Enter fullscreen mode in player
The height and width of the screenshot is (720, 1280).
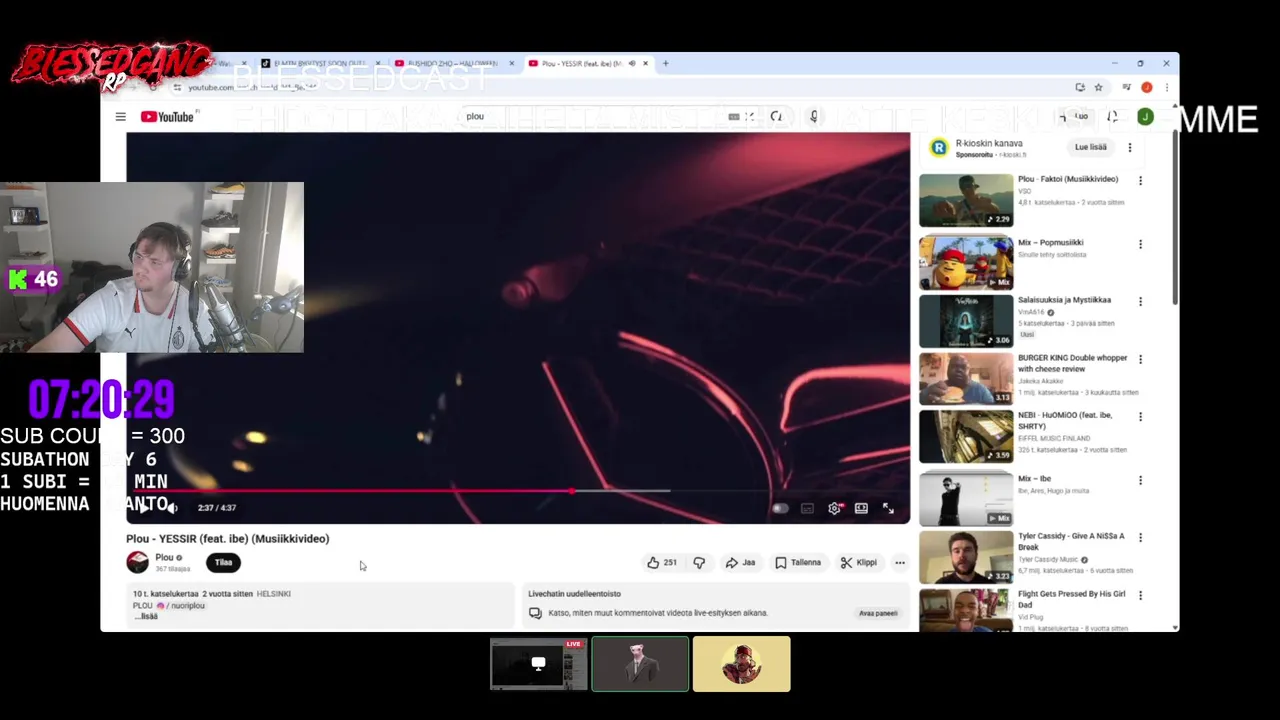pyautogui.click(x=888, y=508)
